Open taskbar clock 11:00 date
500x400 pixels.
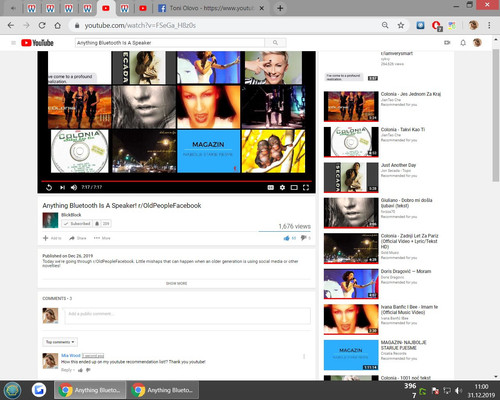coord(481,391)
